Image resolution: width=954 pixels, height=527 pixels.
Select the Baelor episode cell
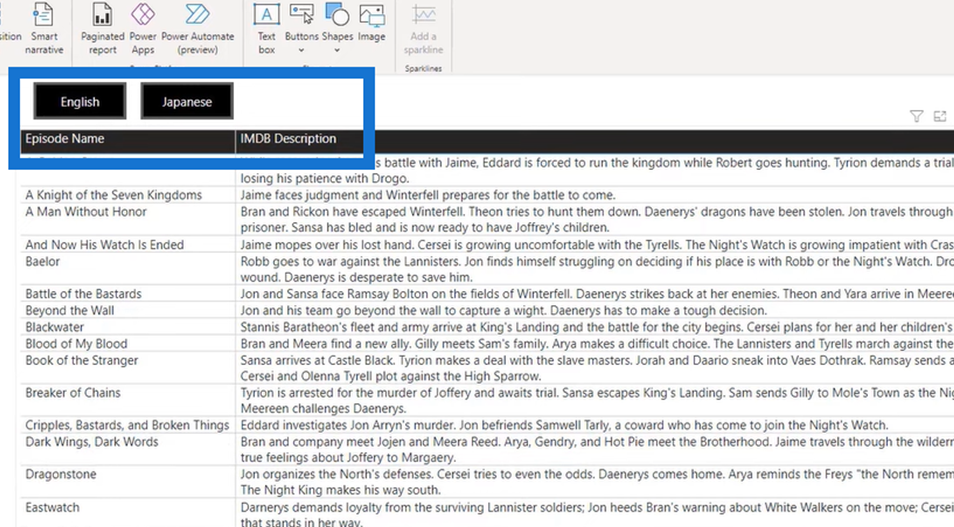(x=43, y=262)
